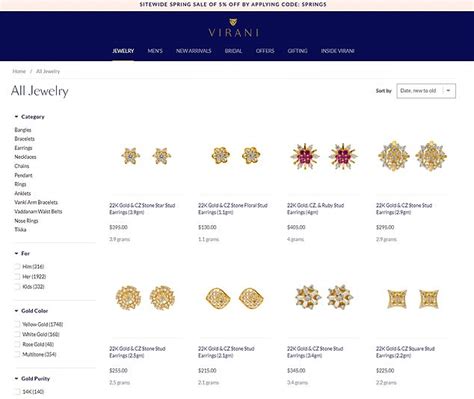Click the Virani logo emblem
474x399 pixels.
tap(233, 22)
